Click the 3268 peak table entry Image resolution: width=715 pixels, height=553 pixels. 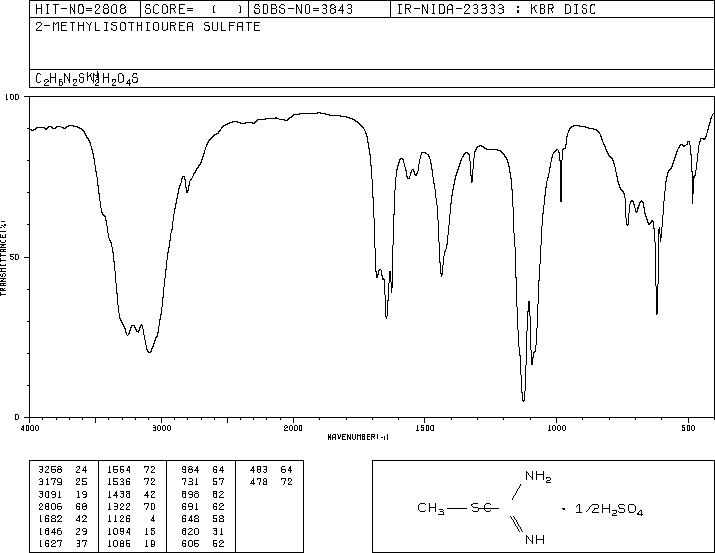point(62,470)
